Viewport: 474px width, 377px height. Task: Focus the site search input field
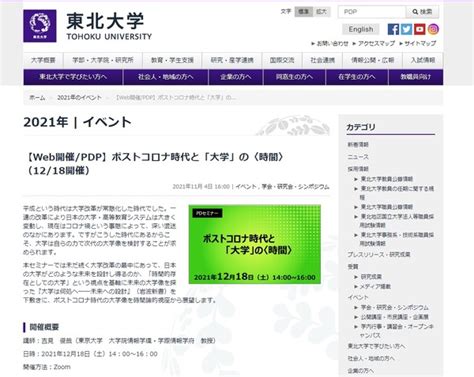(372, 12)
